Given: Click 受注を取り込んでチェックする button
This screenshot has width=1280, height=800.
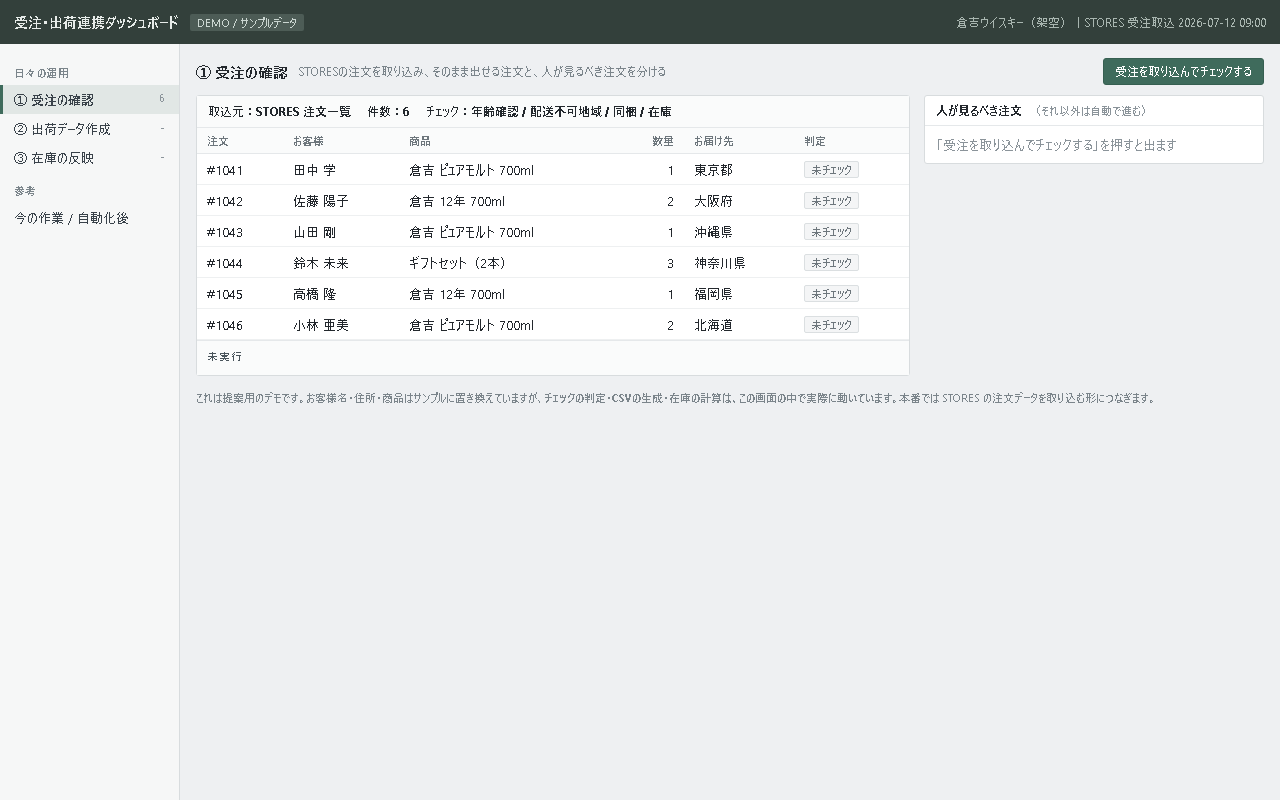Looking at the screenshot, I should (1183, 72).
